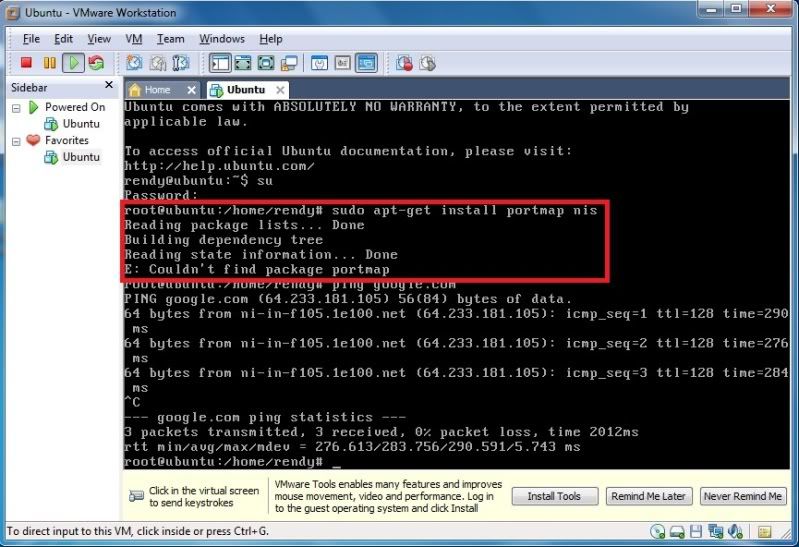This screenshot has width=799, height=547.
Task: Click the Quick Switch mode icon
Action: 243,63
